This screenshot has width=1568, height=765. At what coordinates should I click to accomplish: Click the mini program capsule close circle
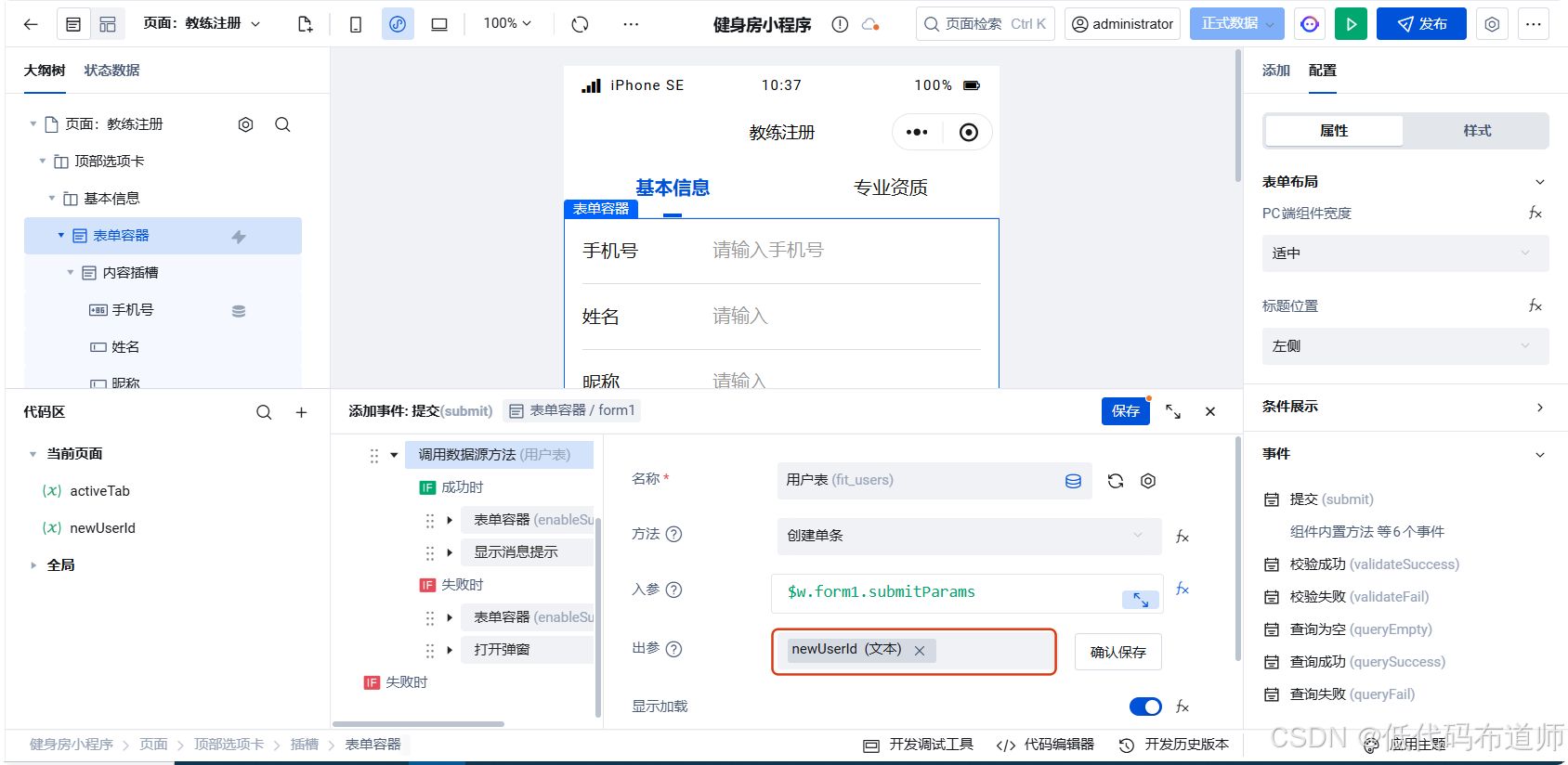pos(969,132)
